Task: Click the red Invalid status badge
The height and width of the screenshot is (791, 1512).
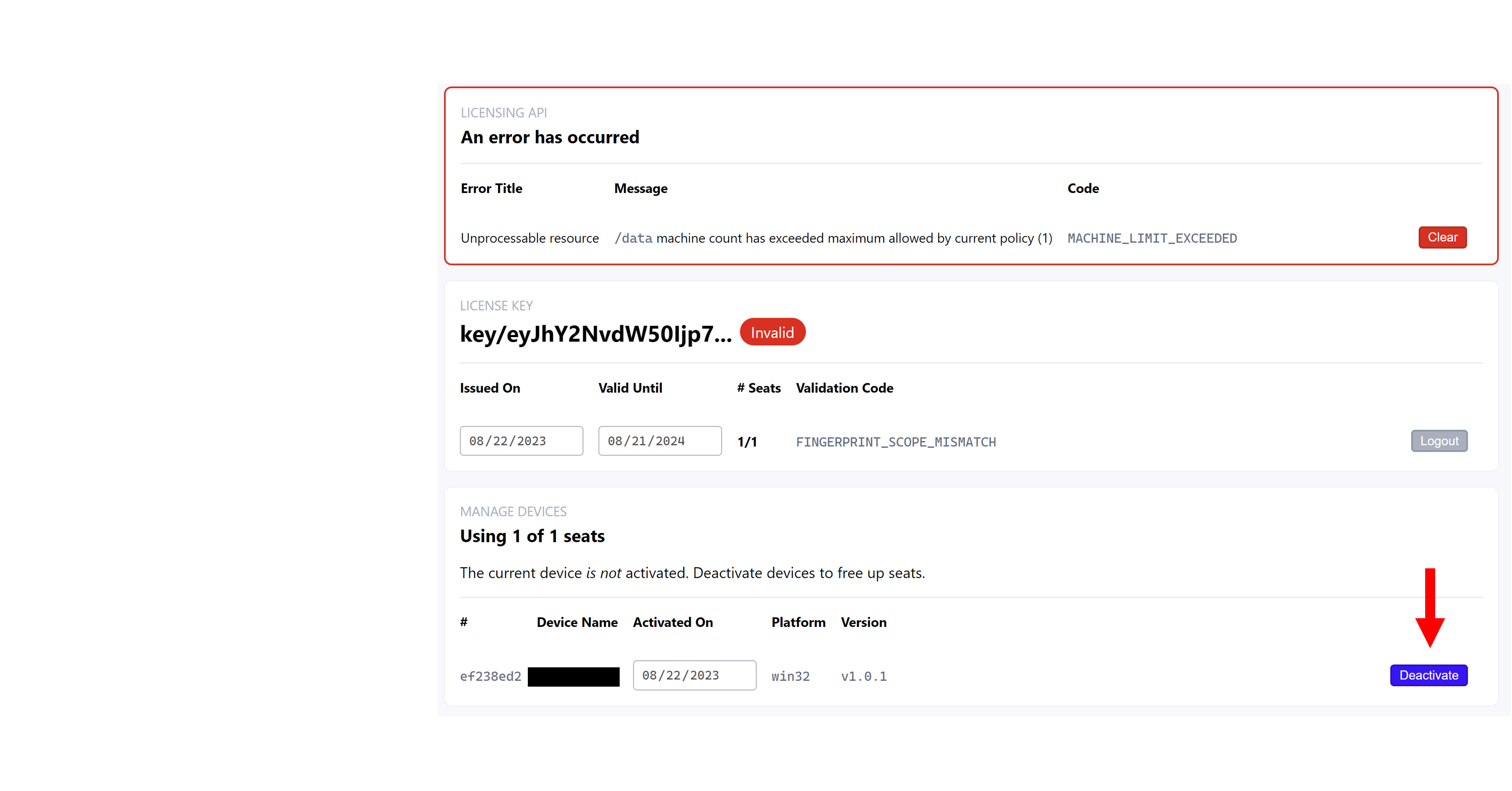Action: coord(772,333)
